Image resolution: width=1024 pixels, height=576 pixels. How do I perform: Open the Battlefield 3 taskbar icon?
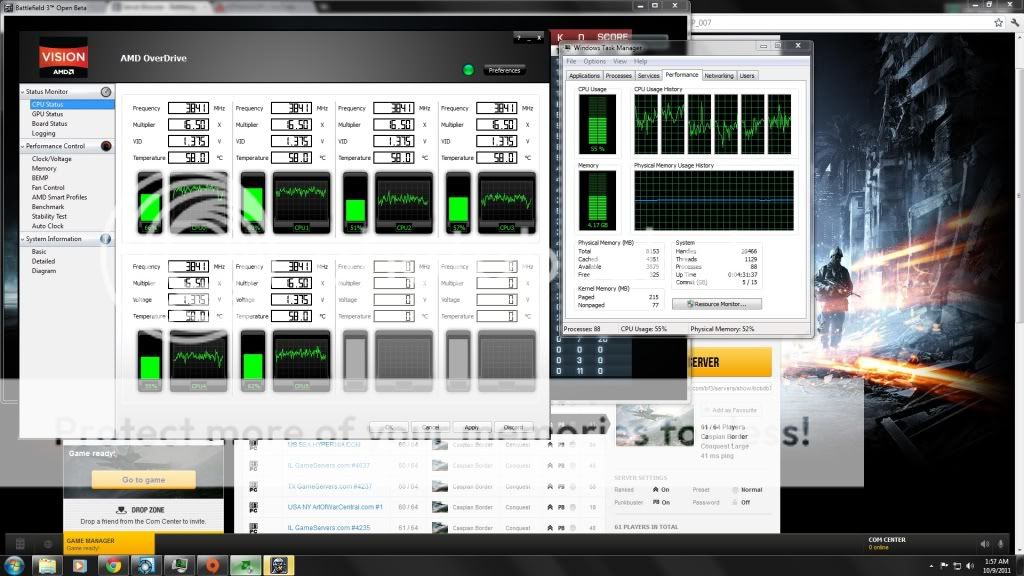pos(279,565)
